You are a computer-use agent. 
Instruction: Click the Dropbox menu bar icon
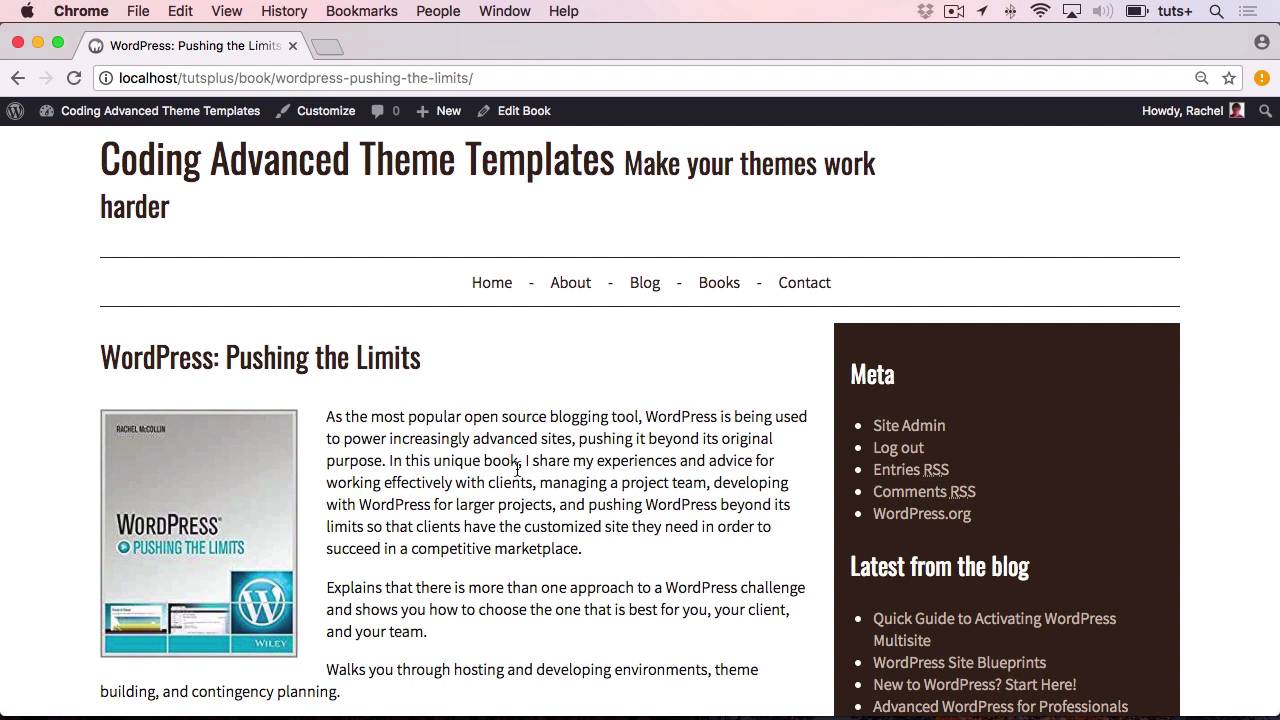click(x=925, y=11)
